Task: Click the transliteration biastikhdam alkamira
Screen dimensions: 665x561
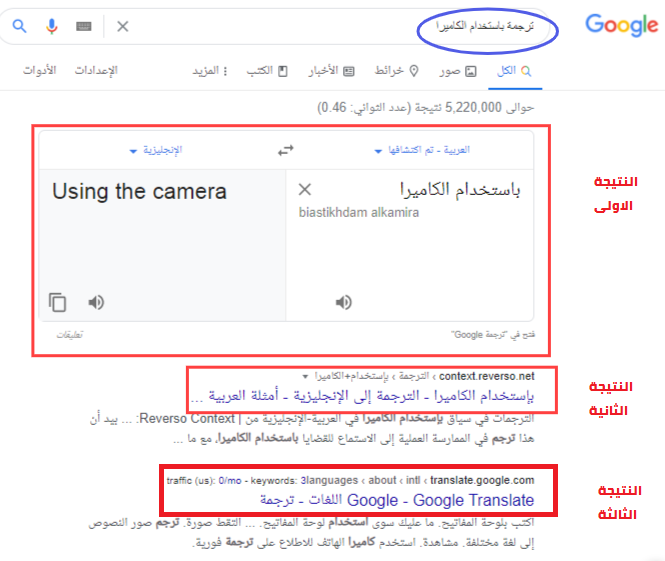Action: pos(359,212)
